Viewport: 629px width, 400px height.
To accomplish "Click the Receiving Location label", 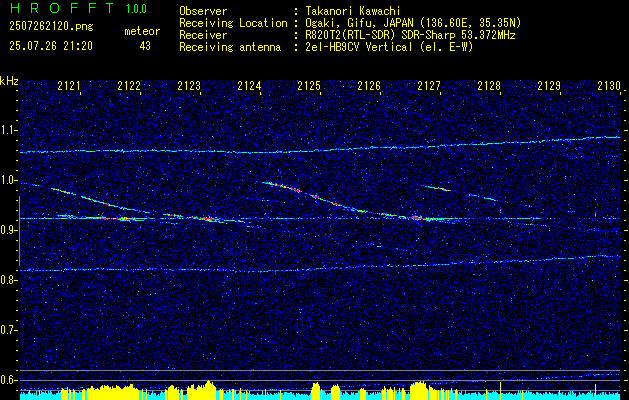I will [233, 23].
